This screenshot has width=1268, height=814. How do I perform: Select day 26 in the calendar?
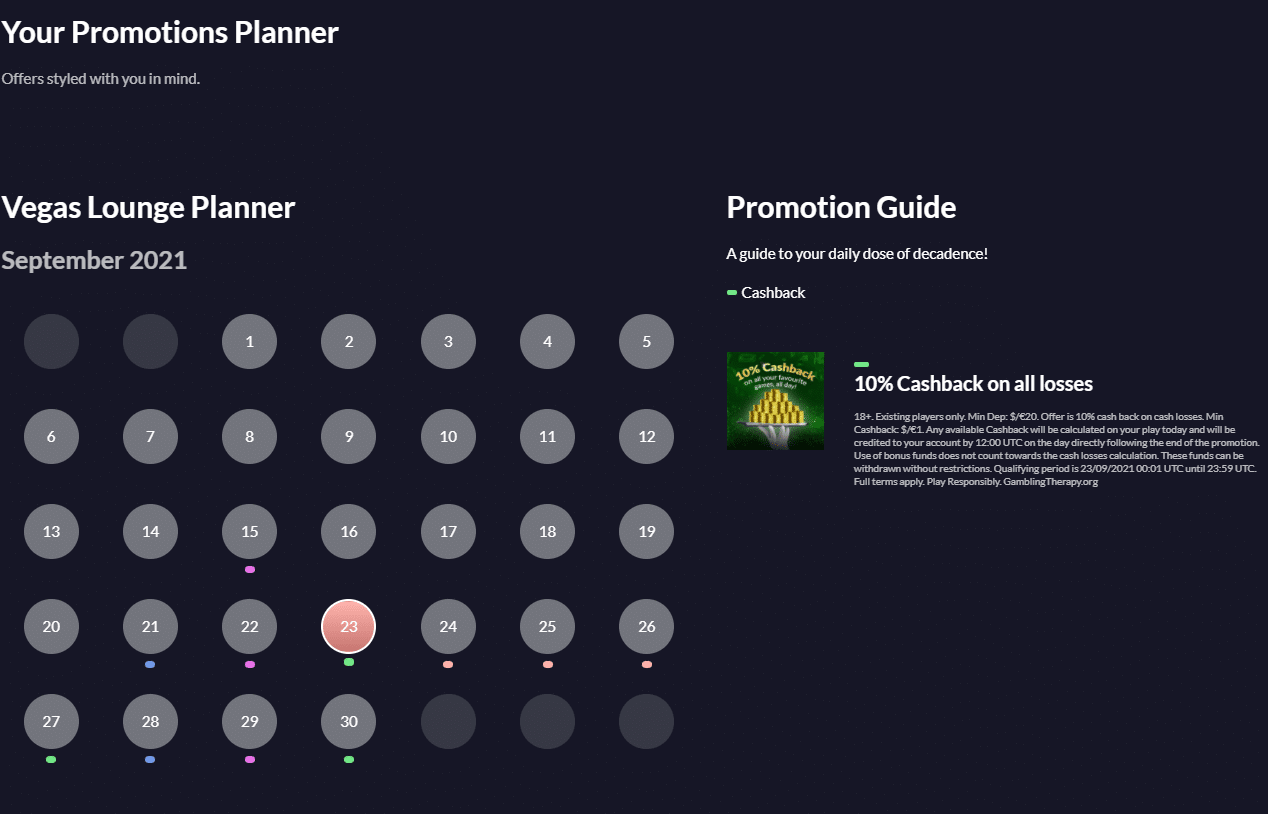646,627
